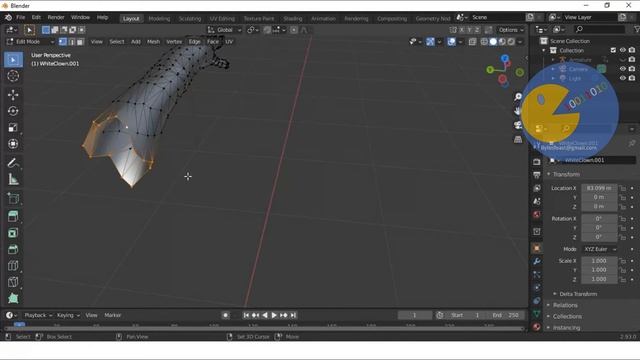Switch to vertex select mode
640x360 pixels.
[x=62, y=42]
